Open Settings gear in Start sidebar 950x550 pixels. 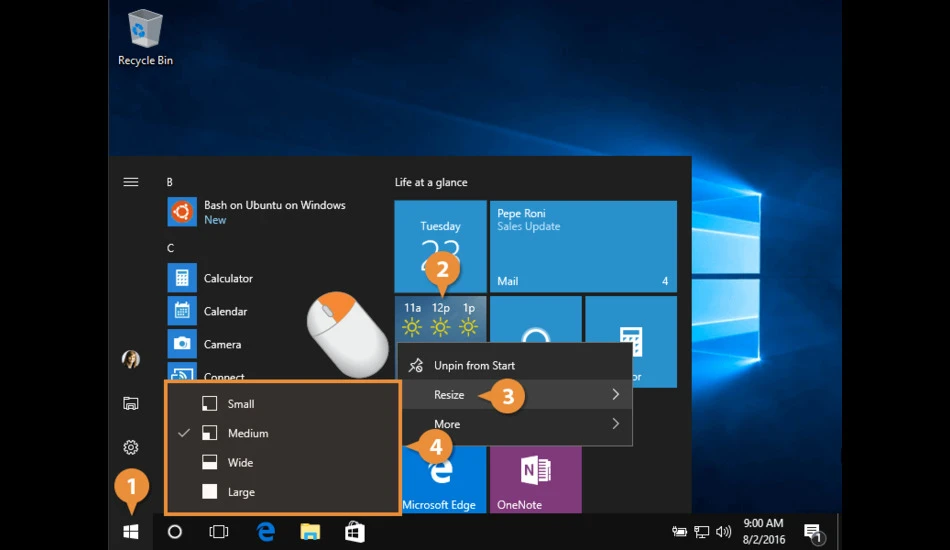(x=131, y=447)
